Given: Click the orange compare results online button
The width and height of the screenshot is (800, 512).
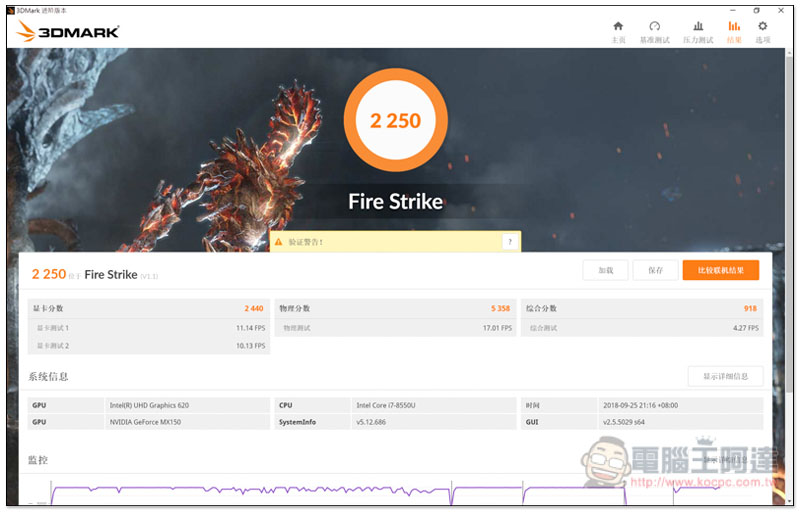Looking at the screenshot, I should pos(720,270).
